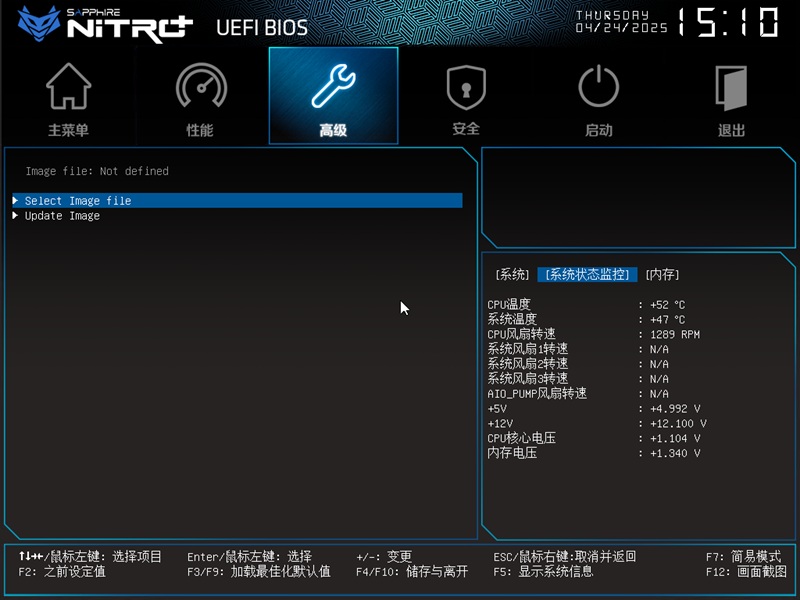Viewport: 800px width, 600px height.
Task: Switch to the [系统] tab
Action: point(513,275)
